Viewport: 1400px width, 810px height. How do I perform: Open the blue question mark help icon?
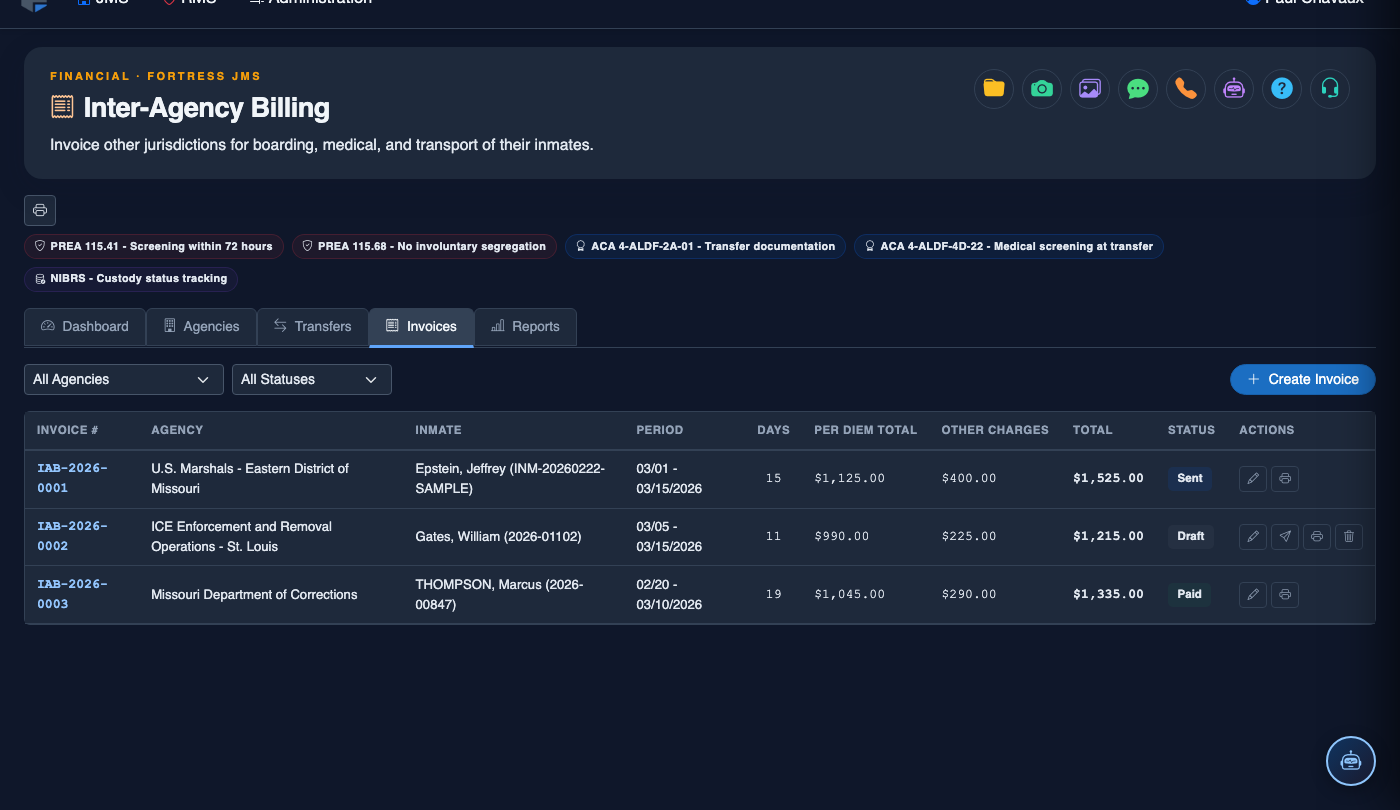[1282, 89]
